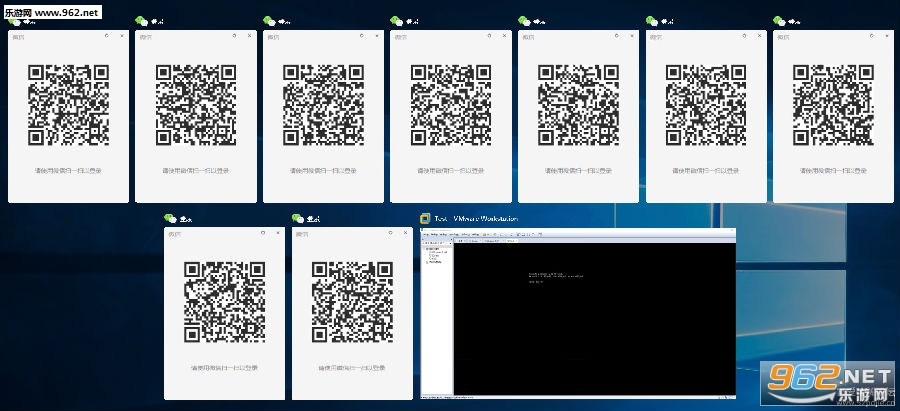
Task: Select QR code in sixth top-row WeChat window
Action: [706, 105]
